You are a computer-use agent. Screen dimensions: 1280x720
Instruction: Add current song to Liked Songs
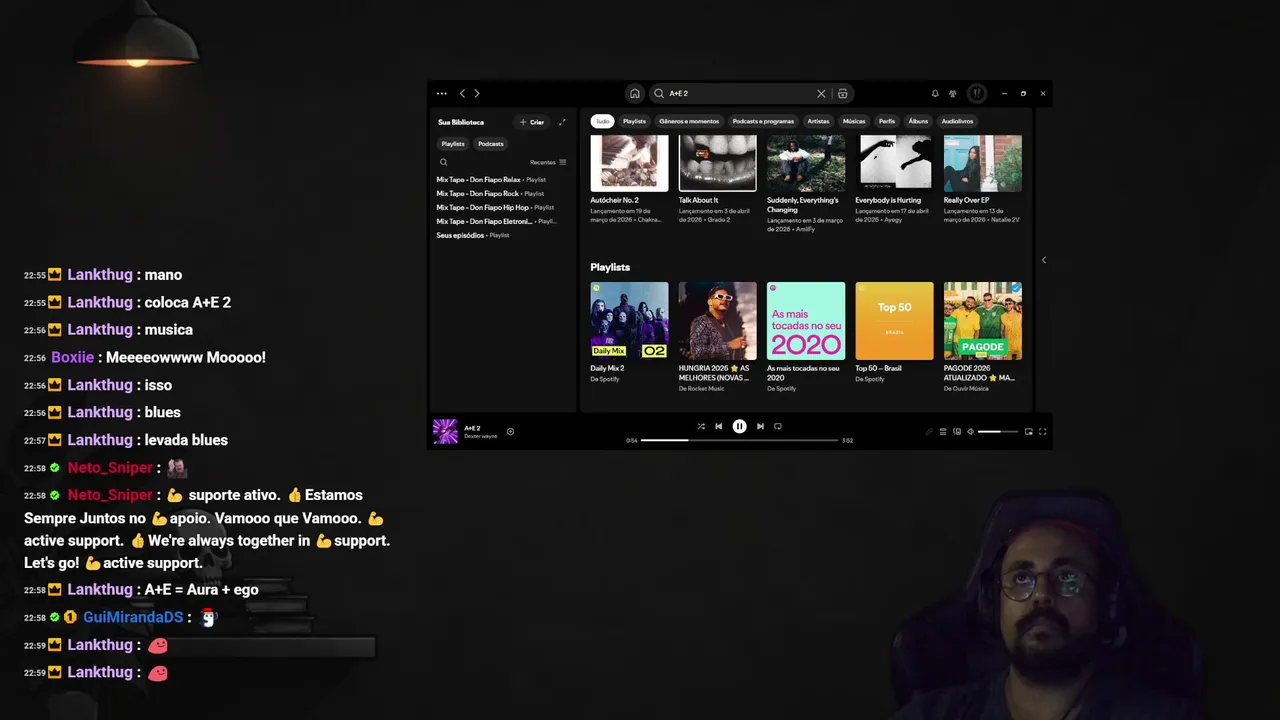(x=510, y=432)
